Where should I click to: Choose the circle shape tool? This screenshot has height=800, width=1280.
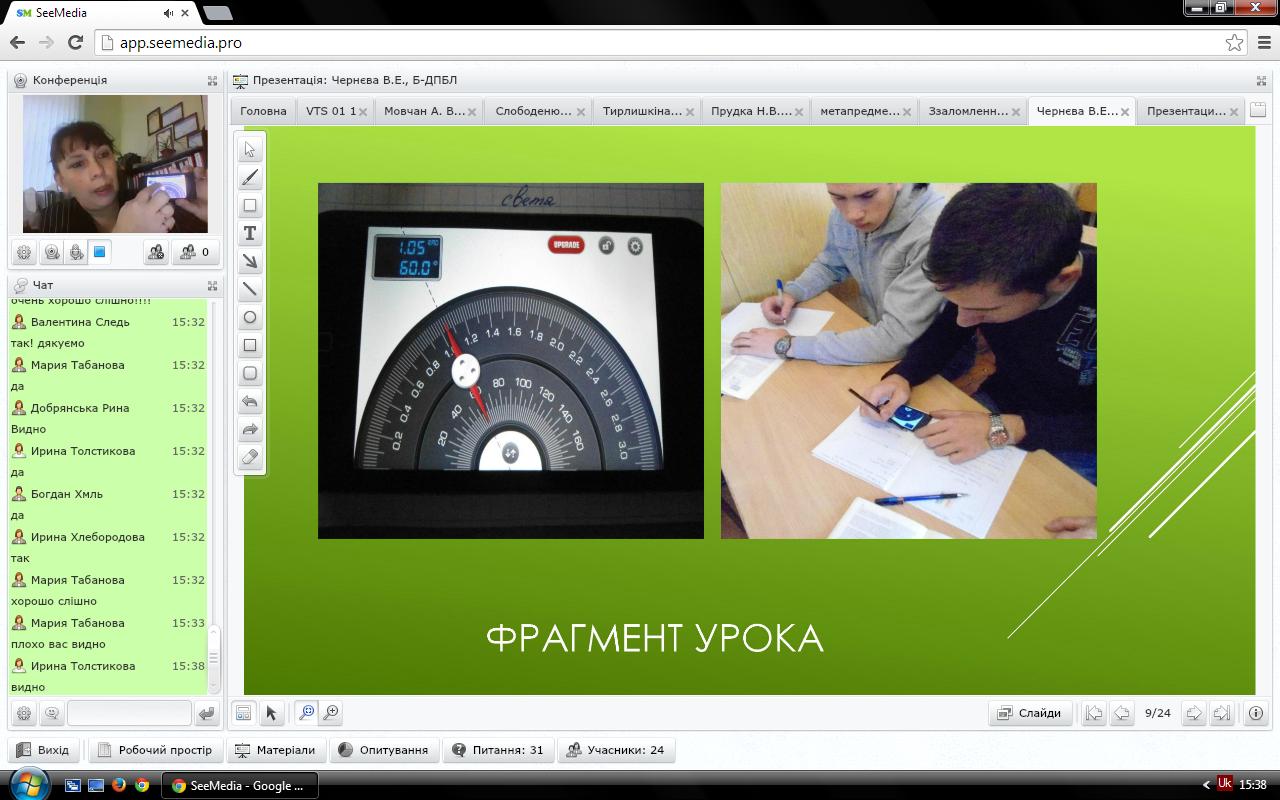250,318
